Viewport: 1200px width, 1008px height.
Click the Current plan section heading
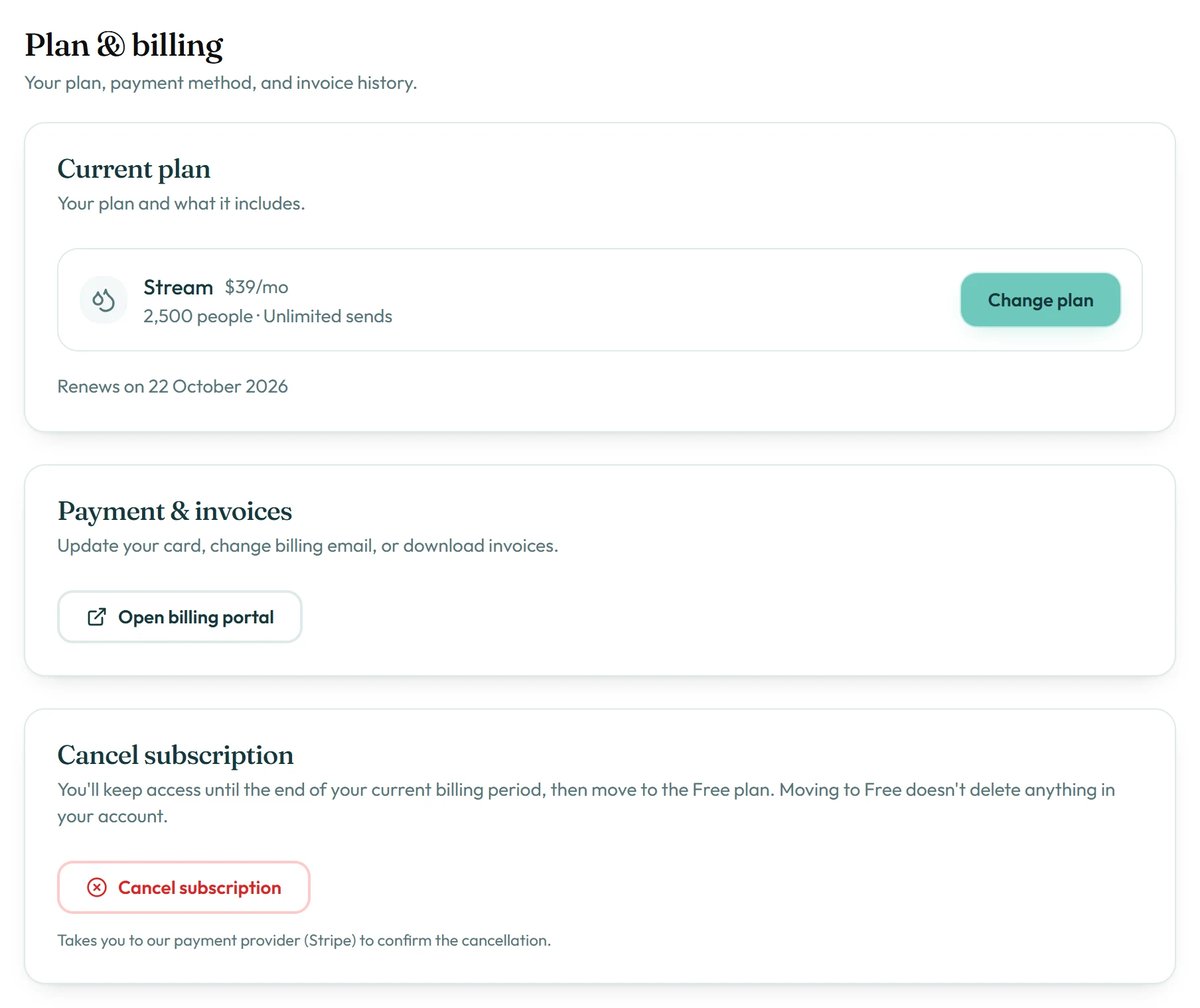point(134,168)
